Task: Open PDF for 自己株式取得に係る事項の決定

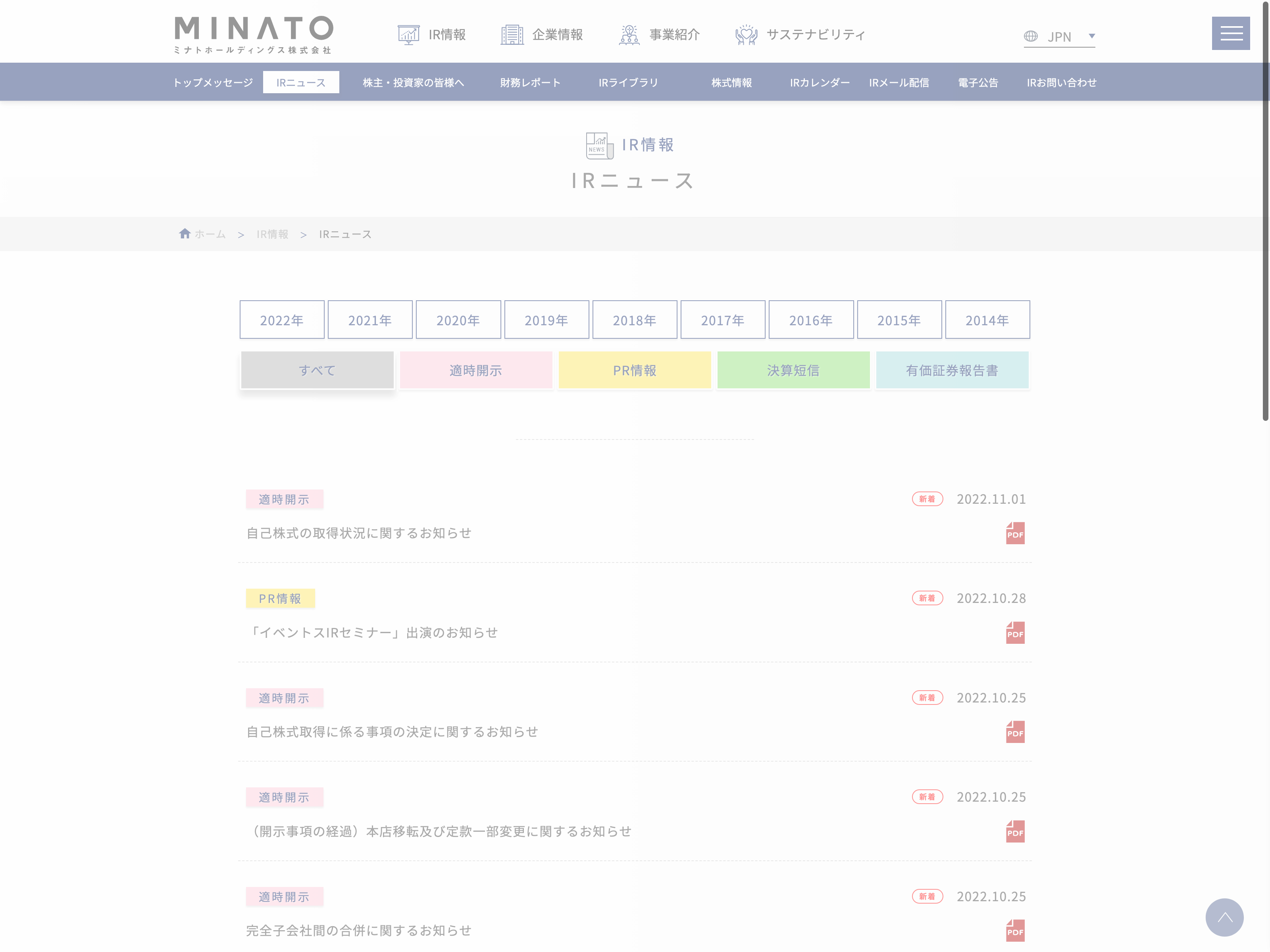Action: point(1015,731)
